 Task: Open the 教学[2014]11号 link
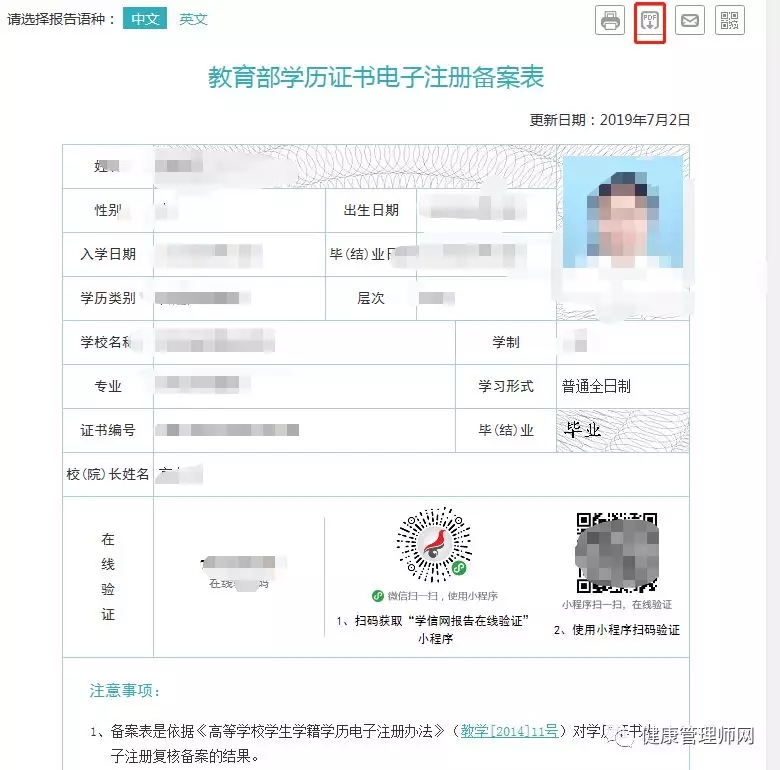point(509,731)
